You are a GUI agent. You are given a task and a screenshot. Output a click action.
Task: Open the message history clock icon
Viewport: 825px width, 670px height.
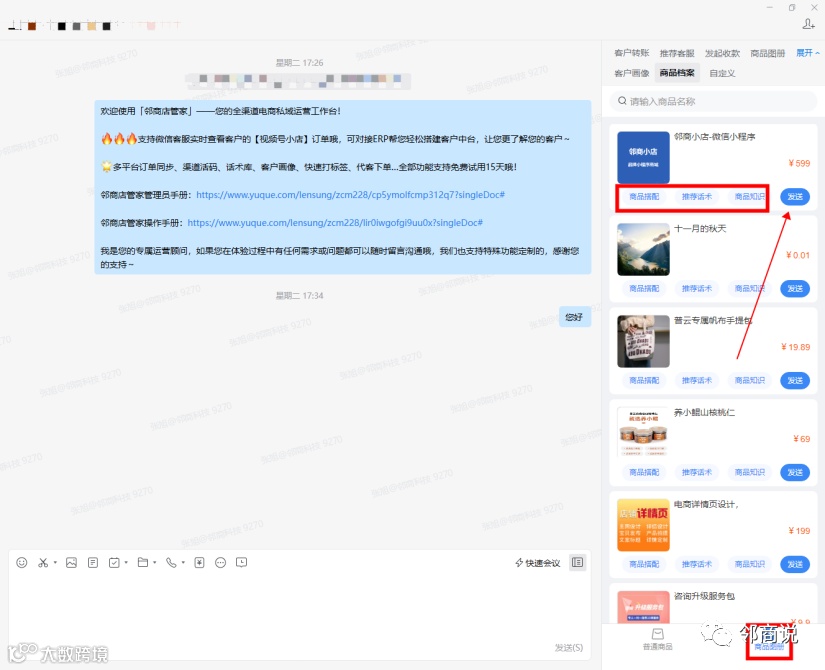point(242,563)
